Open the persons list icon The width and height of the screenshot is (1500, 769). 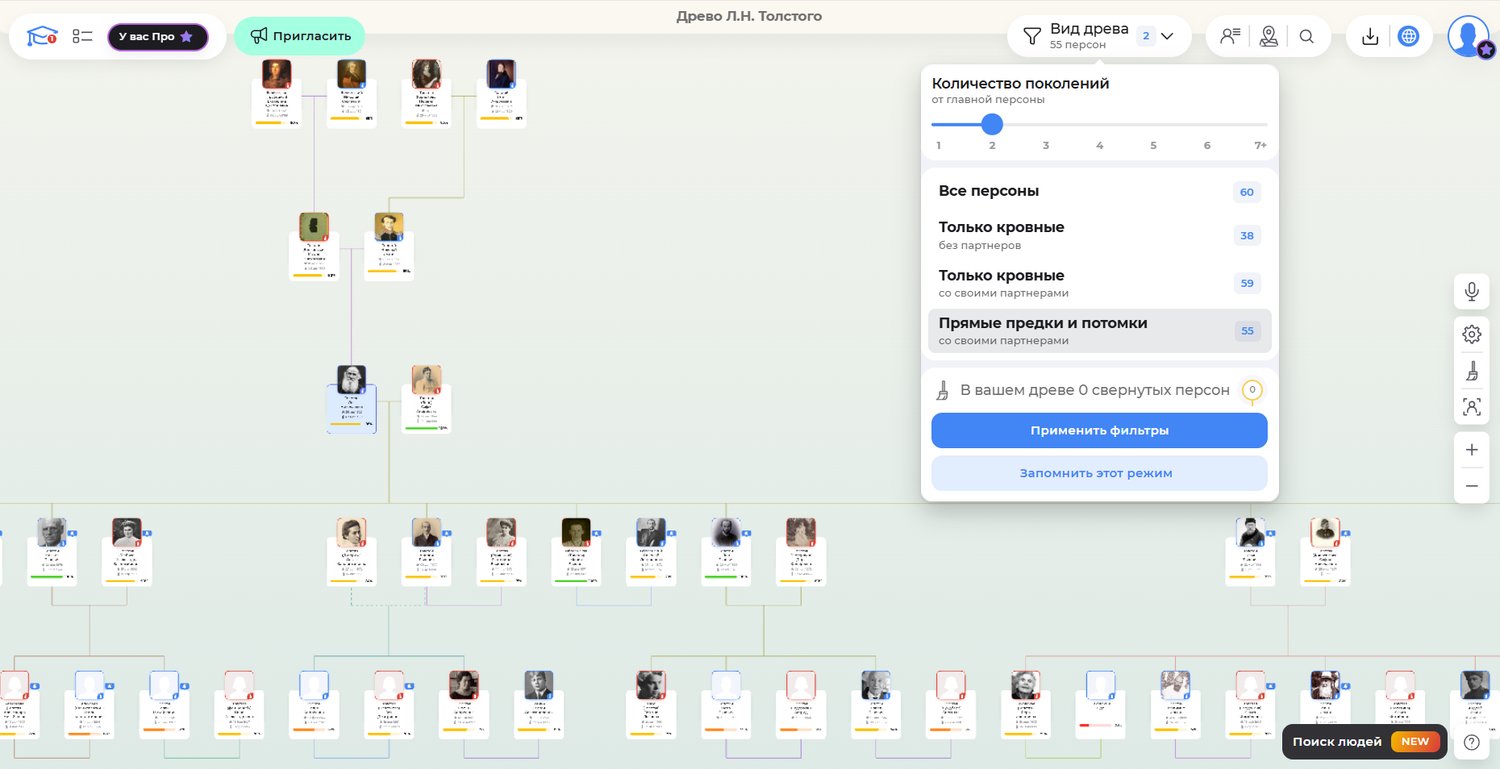tap(1230, 37)
